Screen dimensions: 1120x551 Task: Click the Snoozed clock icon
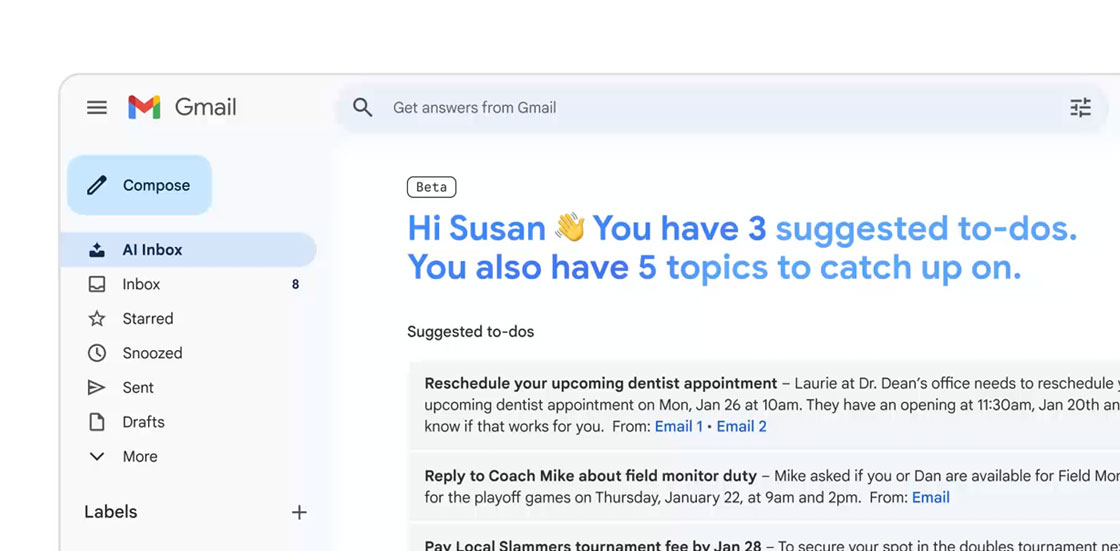click(x=97, y=353)
